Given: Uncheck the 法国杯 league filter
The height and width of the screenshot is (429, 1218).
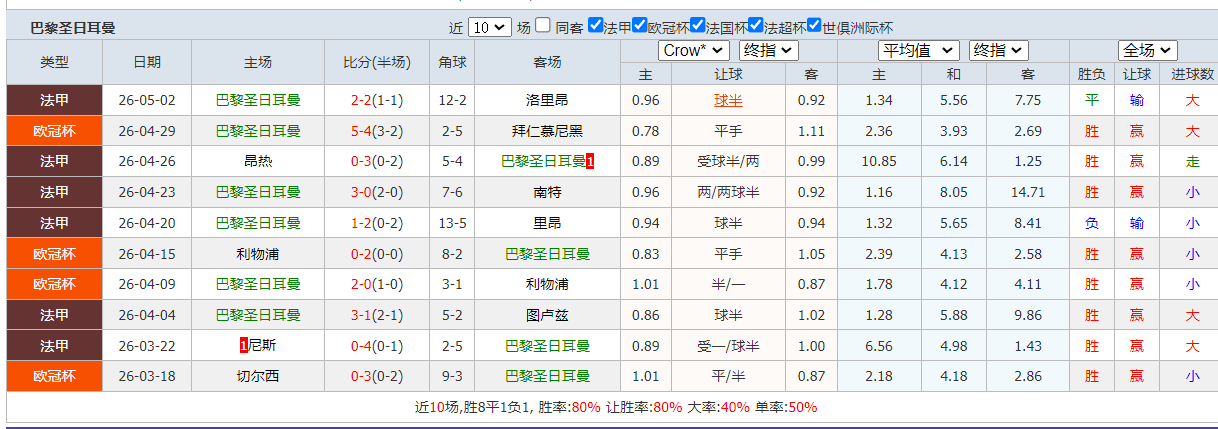Looking at the screenshot, I should [697, 26].
